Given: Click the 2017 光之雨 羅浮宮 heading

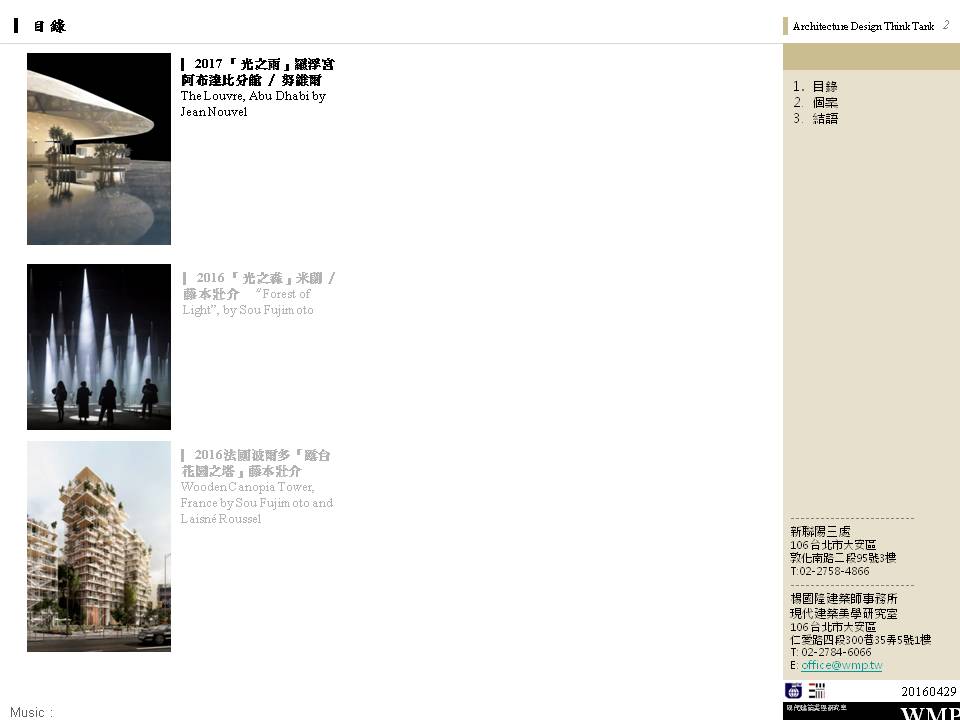Looking at the screenshot, I should 258,71.
